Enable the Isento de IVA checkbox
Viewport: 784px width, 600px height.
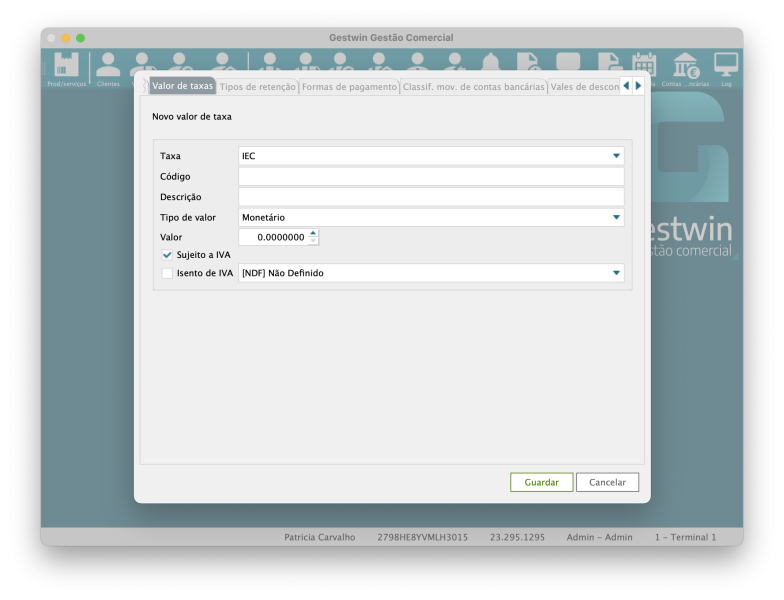coord(168,273)
